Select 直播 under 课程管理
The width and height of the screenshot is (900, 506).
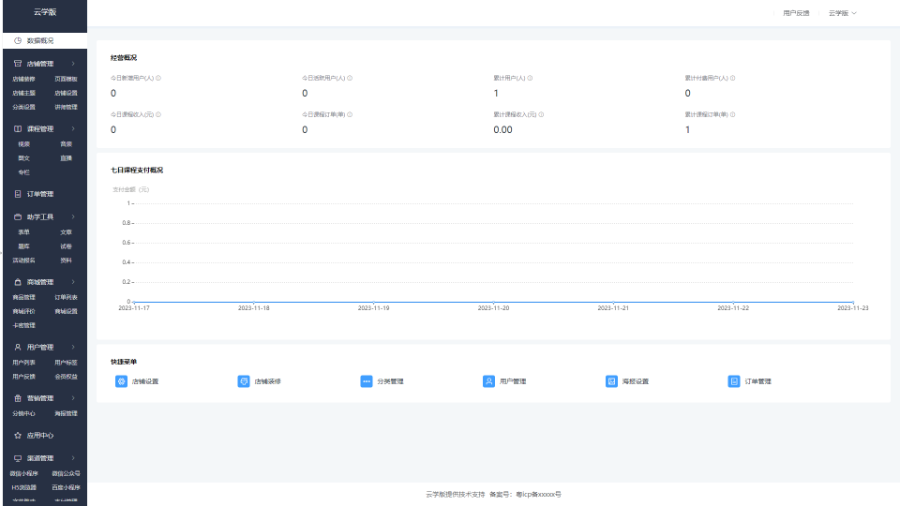[66, 158]
